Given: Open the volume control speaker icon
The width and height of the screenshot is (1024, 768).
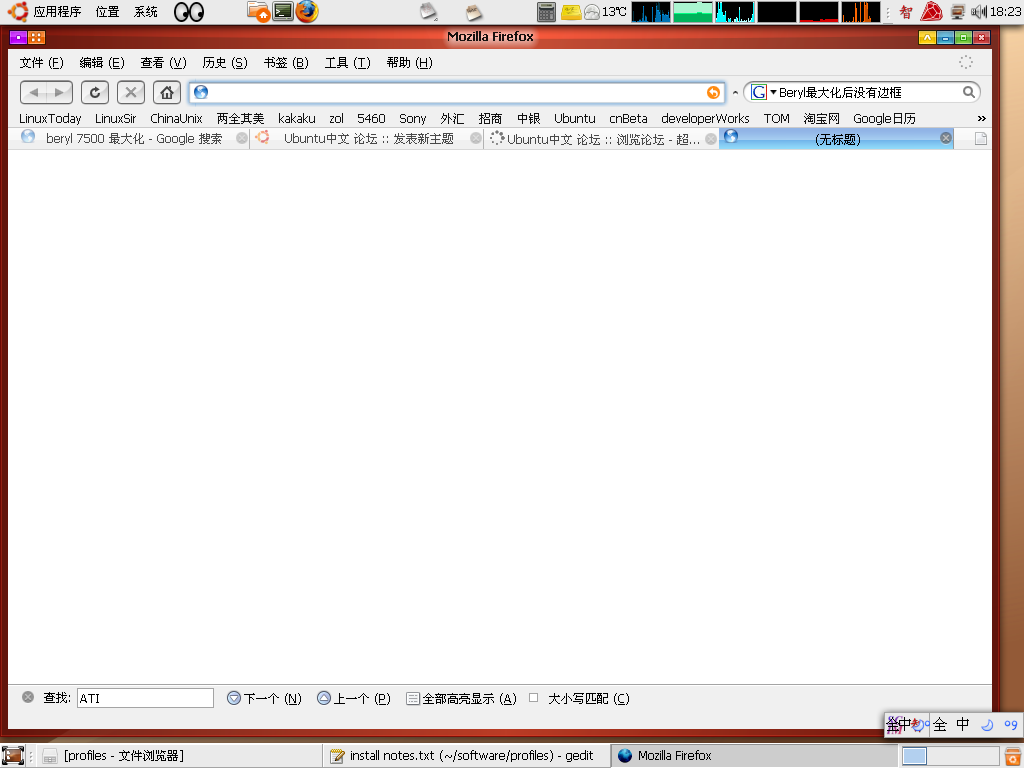Looking at the screenshot, I should click(x=978, y=11).
